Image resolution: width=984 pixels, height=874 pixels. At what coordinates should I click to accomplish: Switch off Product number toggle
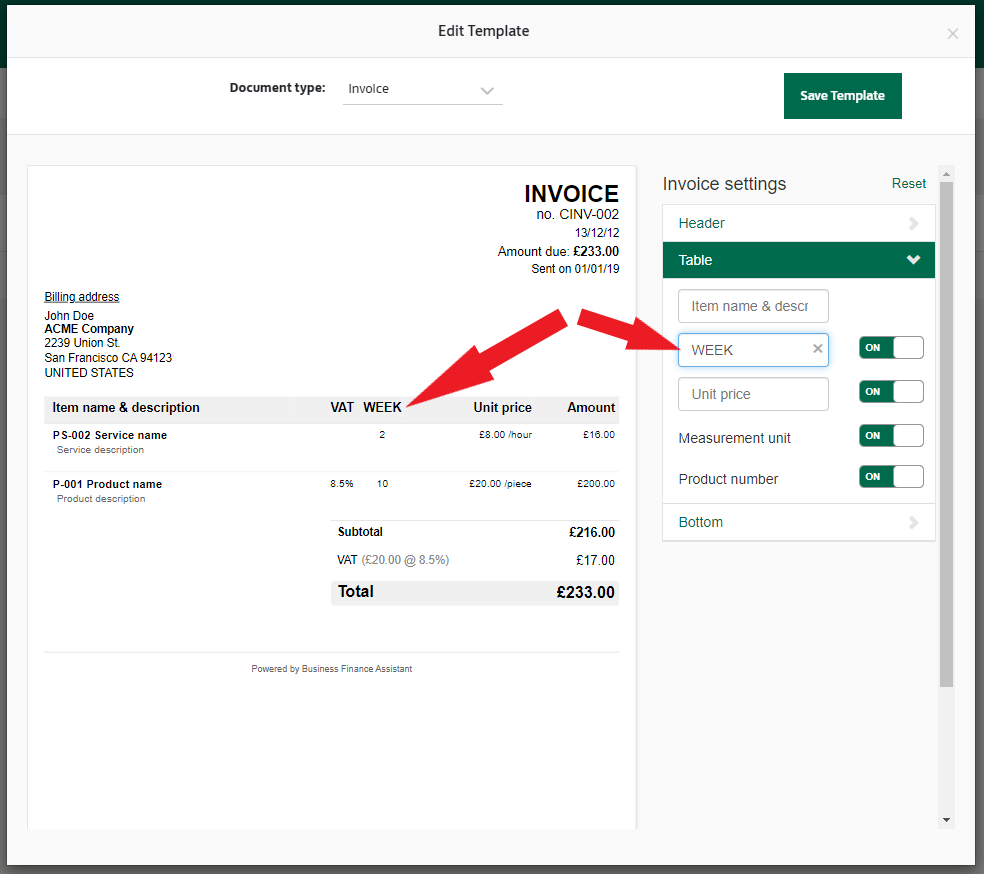[x=890, y=477]
